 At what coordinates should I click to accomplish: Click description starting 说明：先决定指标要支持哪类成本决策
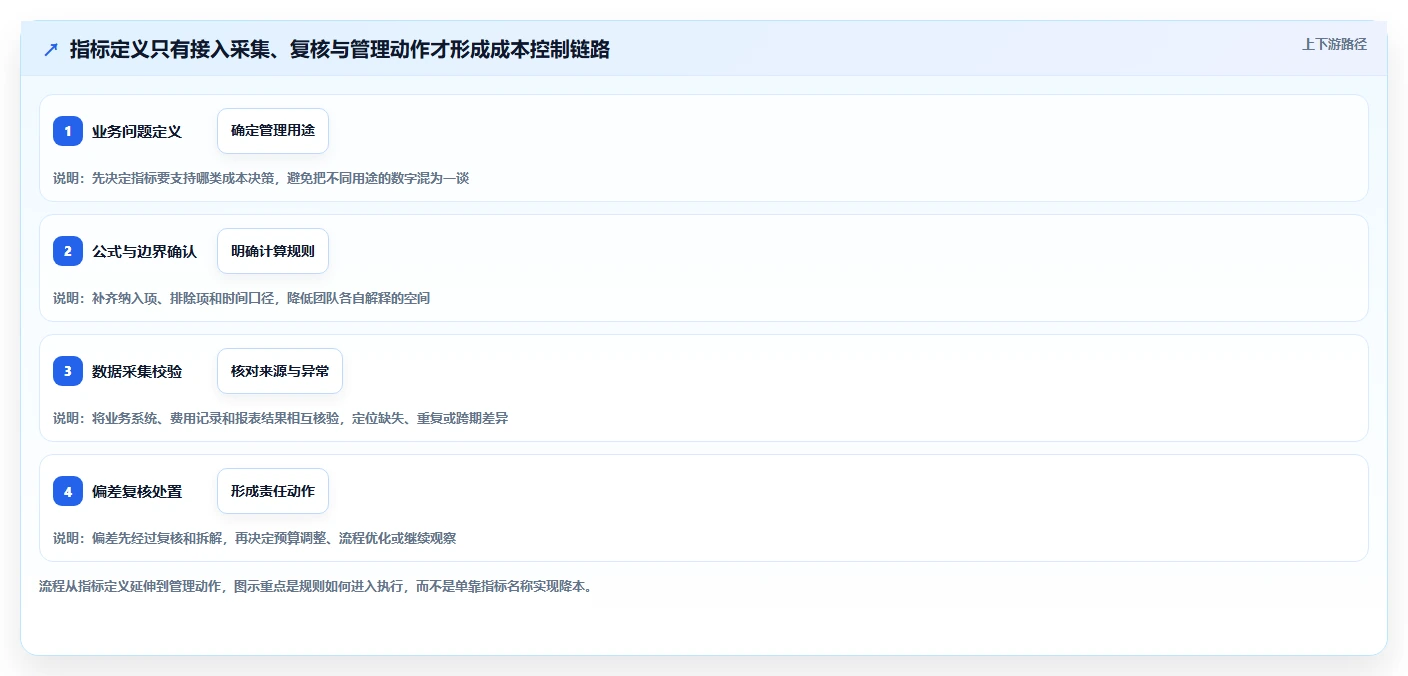click(x=261, y=178)
